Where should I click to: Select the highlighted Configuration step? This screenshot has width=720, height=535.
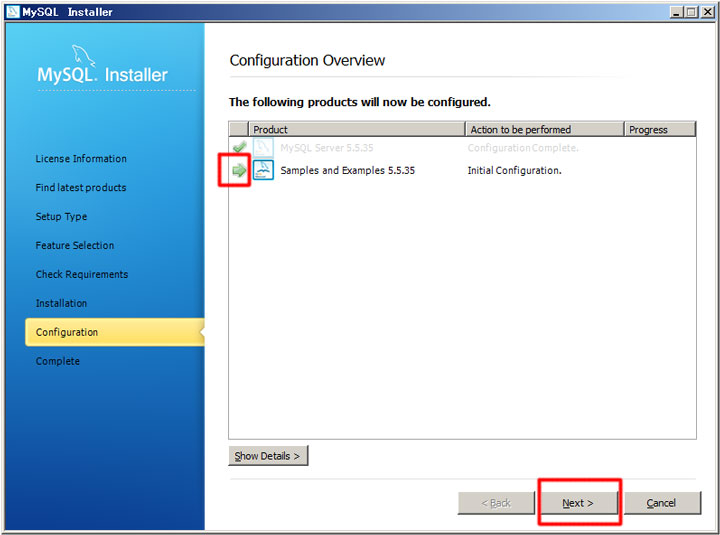[115, 332]
